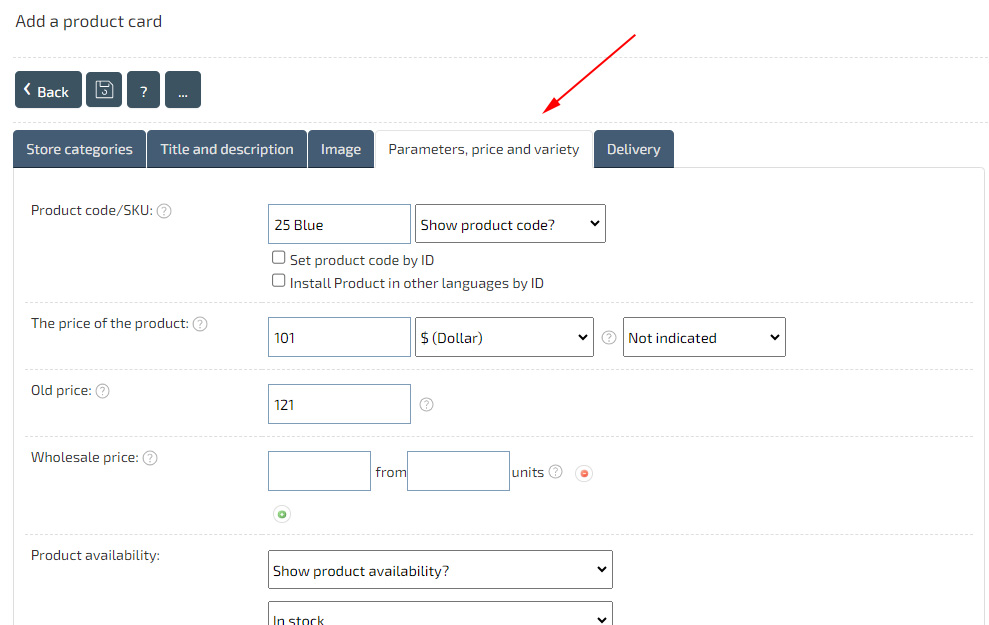Open the three-dots more options button

tap(183, 90)
